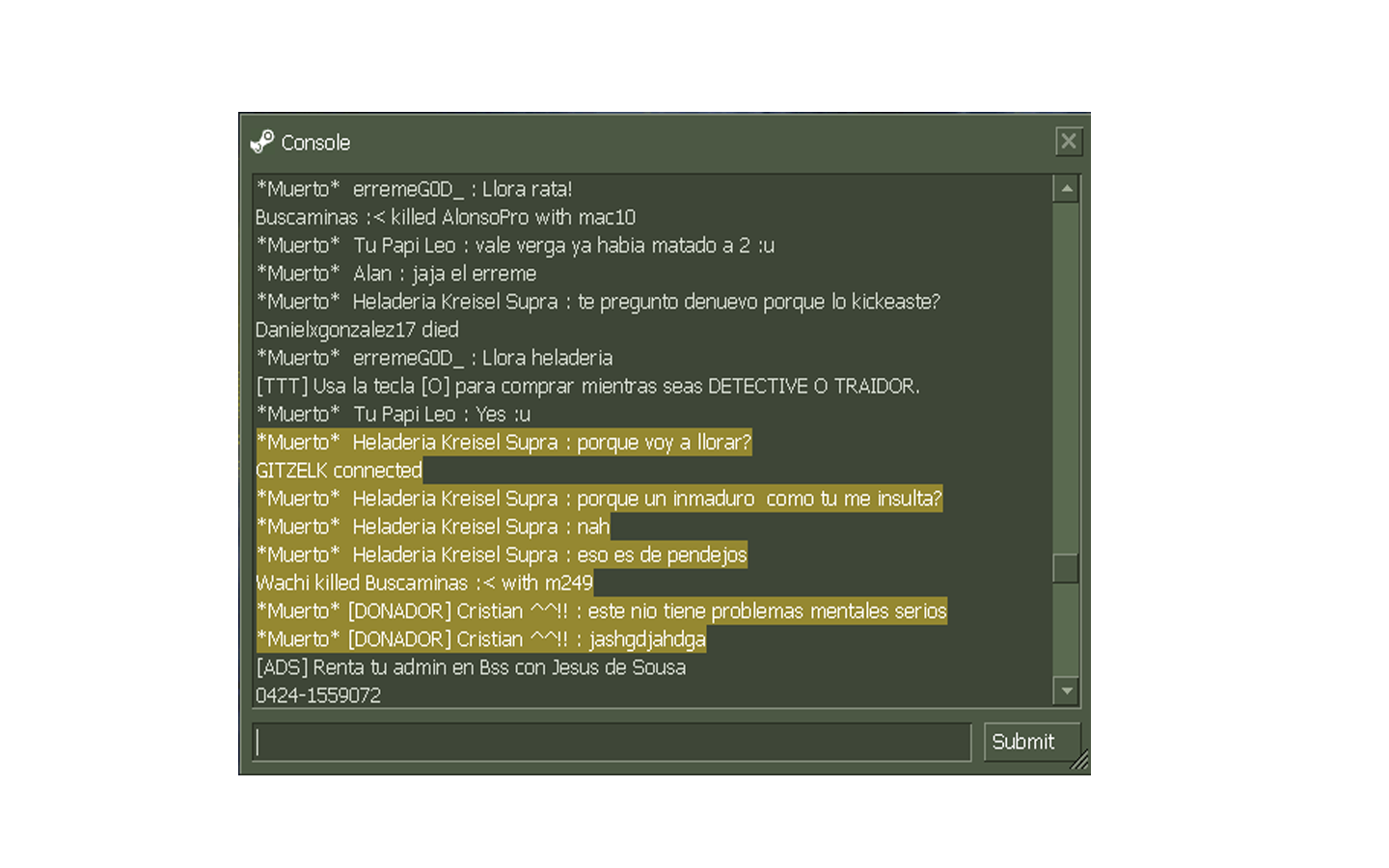Click the console scrollbar thumb
Screen dimensions: 1389x868
tap(1066, 568)
